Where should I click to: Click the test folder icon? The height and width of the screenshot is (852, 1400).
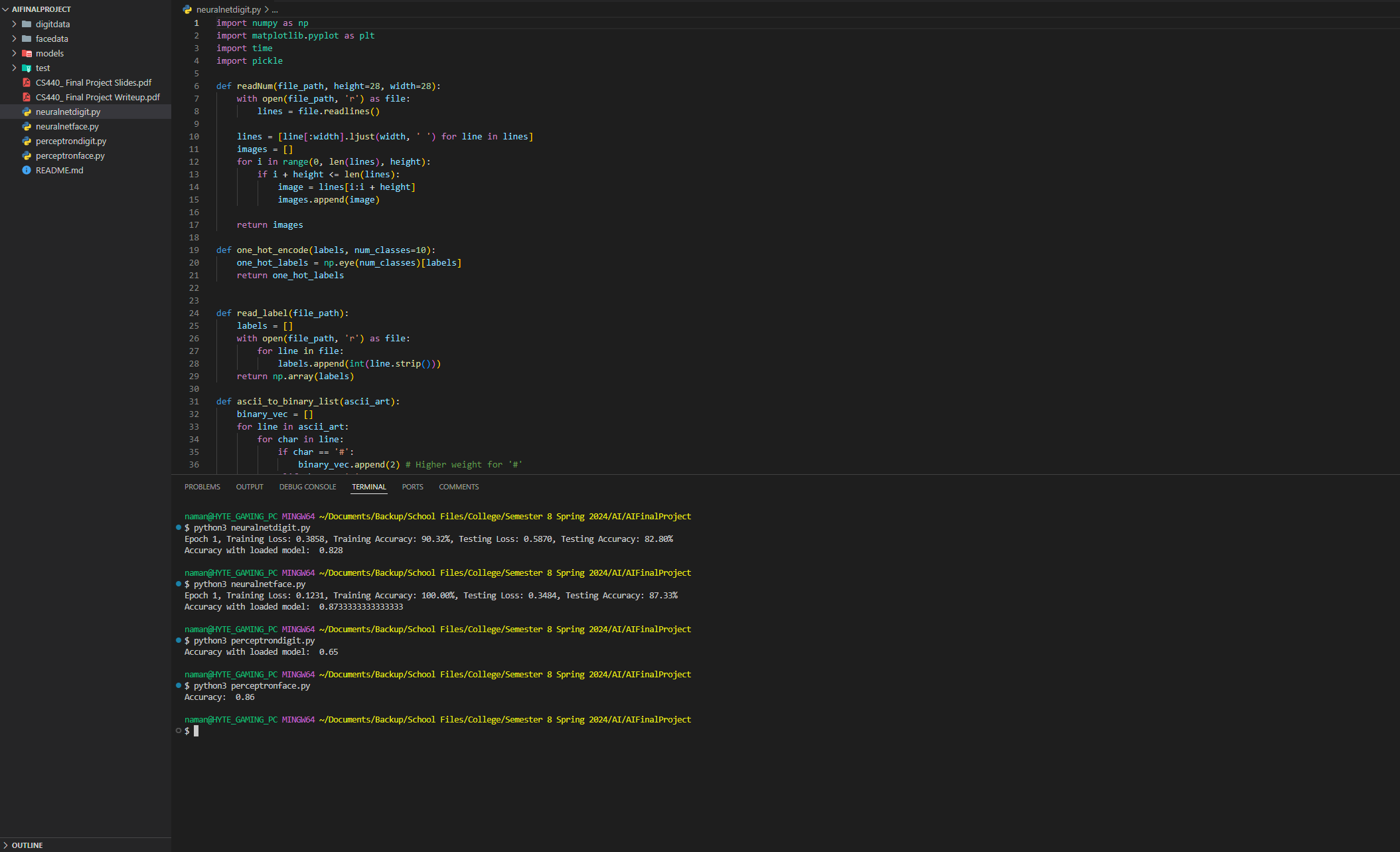point(27,68)
